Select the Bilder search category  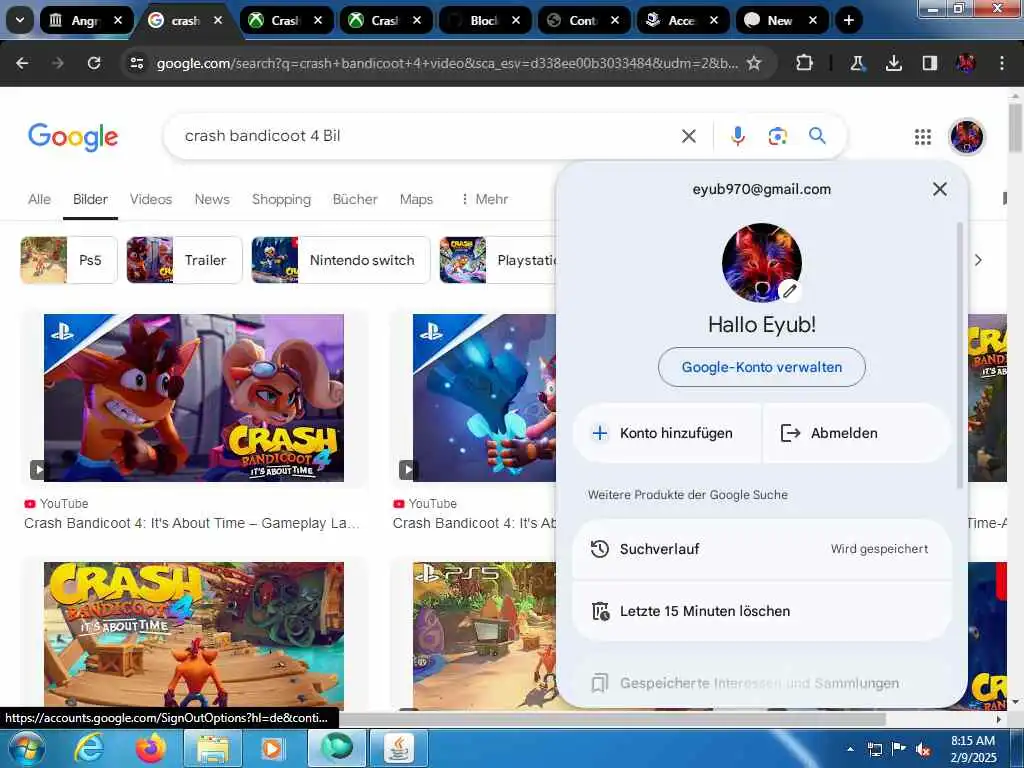pyautogui.click(x=90, y=199)
